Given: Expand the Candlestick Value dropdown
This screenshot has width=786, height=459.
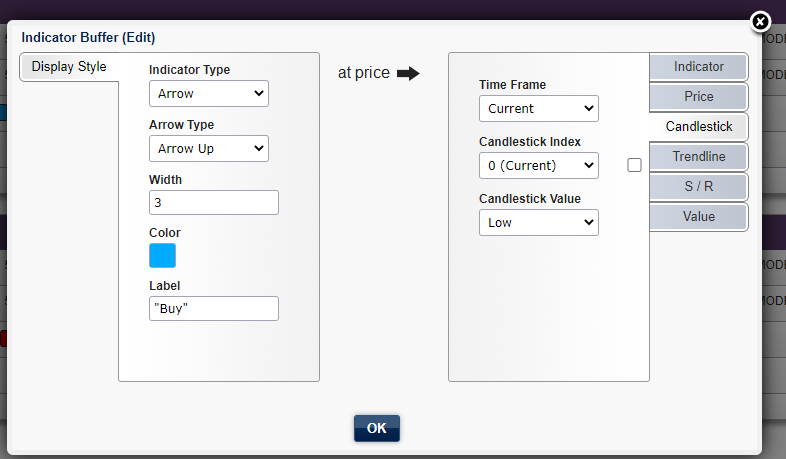Looking at the screenshot, I should [538, 222].
